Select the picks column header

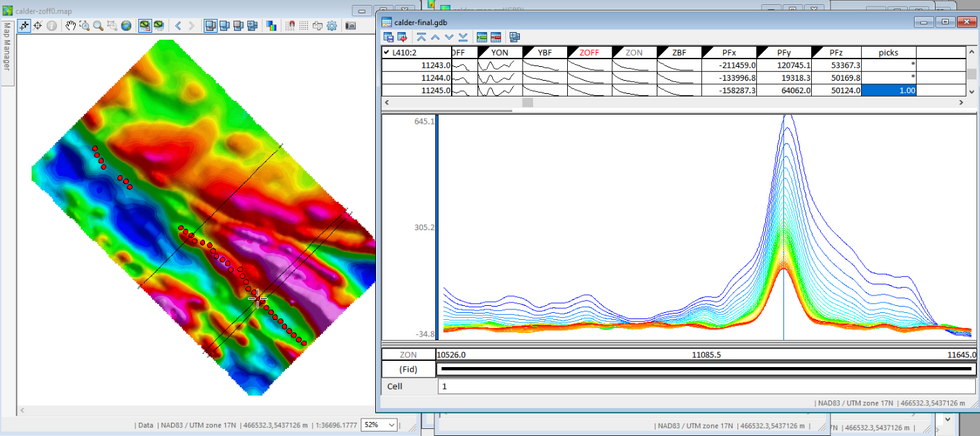tap(889, 52)
